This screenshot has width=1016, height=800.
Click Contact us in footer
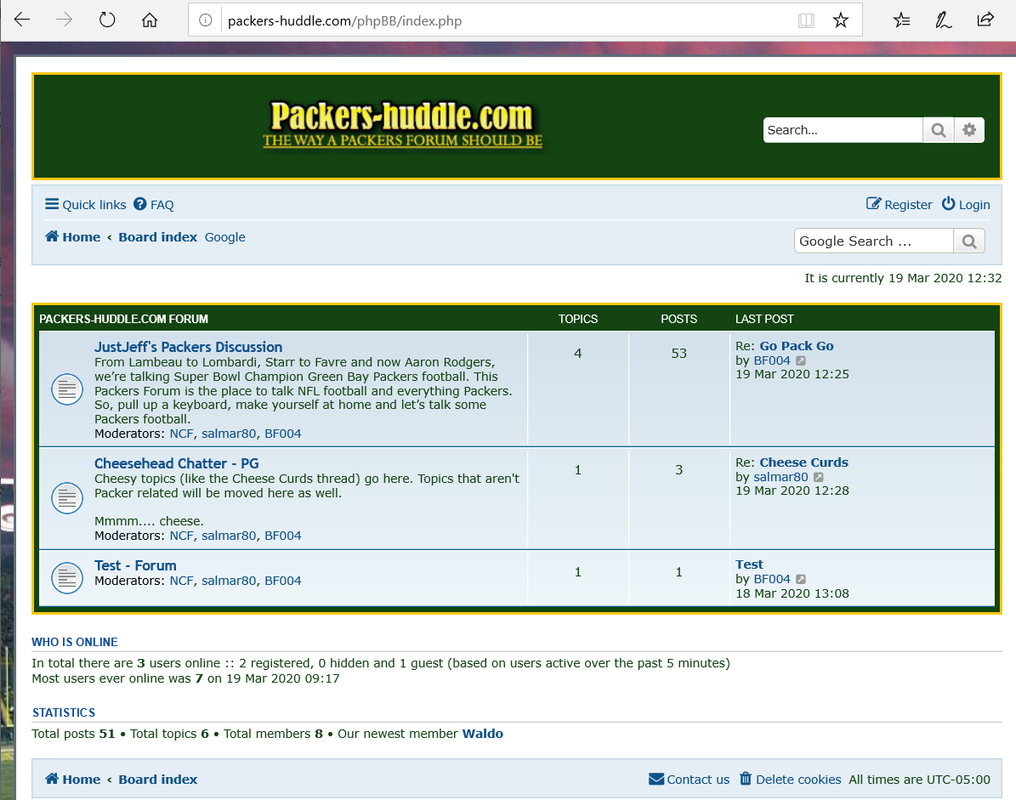point(689,779)
